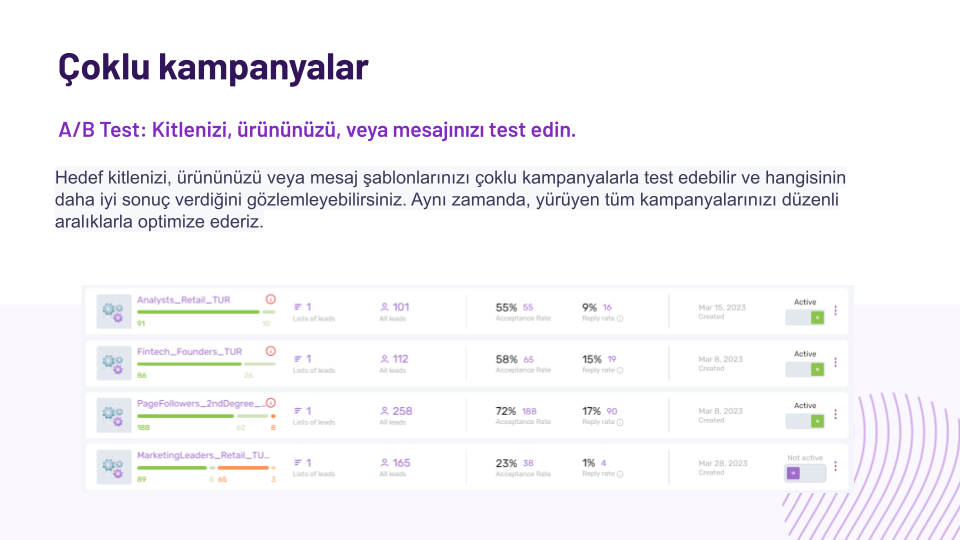Open the three-dot menu for Analysts_Retail_TUR
Image resolution: width=960 pixels, height=540 pixels.
[x=836, y=311]
